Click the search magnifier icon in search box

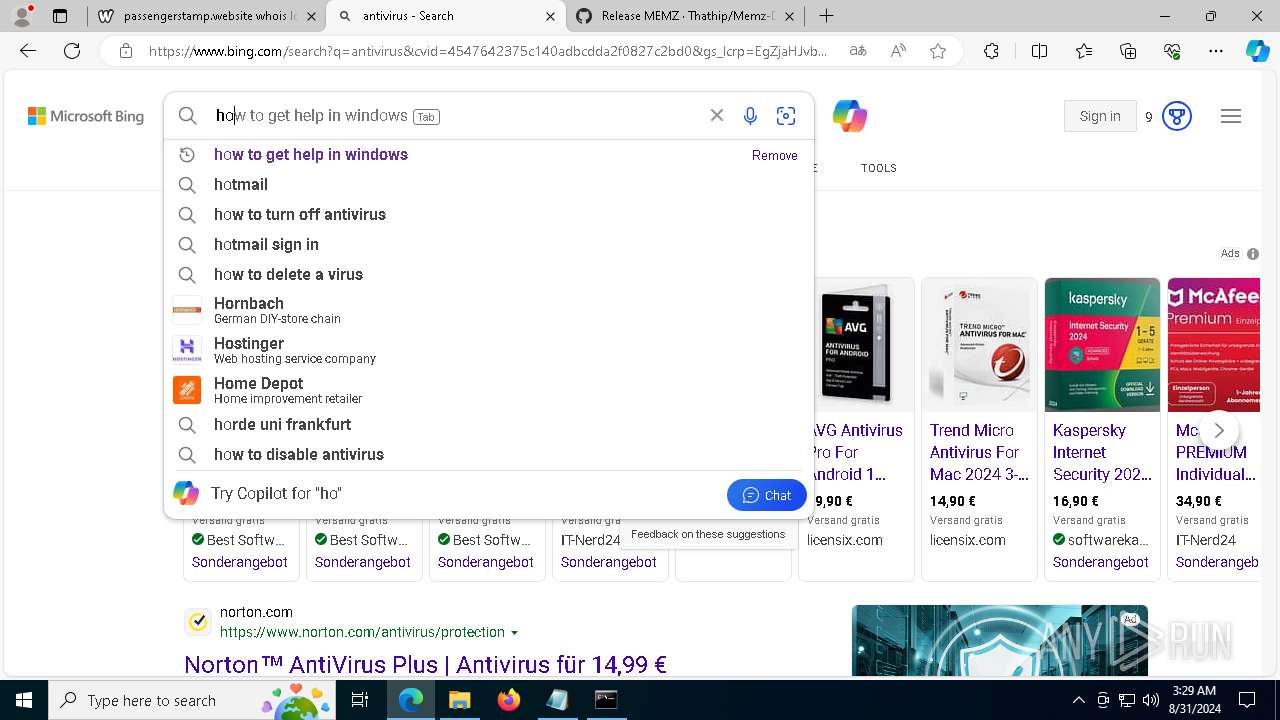point(187,116)
